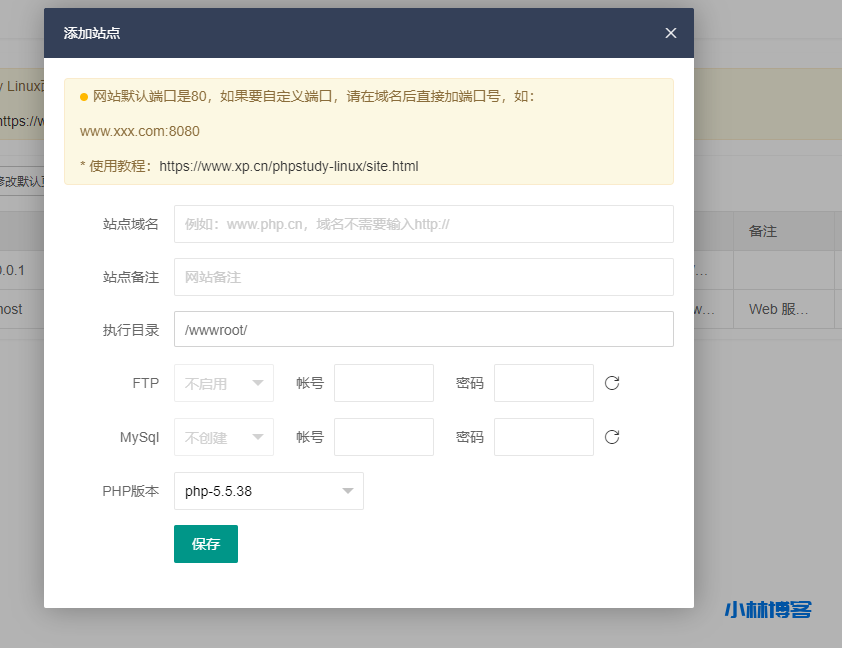842x648 pixels.
Task: Click the 备注 column header behind dialog
Action: pyautogui.click(x=763, y=231)
